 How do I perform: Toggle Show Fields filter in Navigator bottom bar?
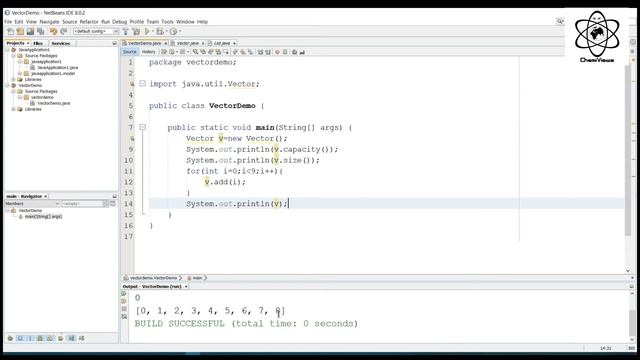(x=20, y=338)
